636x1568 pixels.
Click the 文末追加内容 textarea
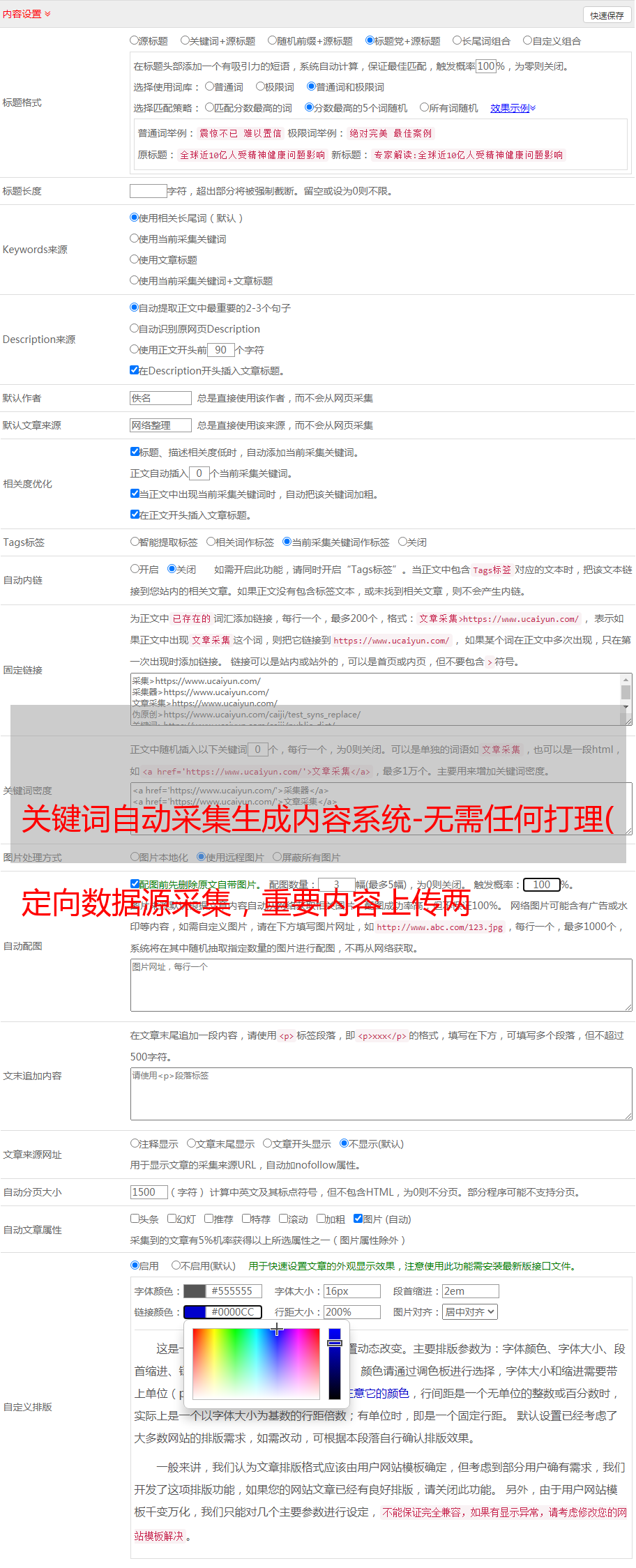pyautogui.click(x=381, y=1095)
